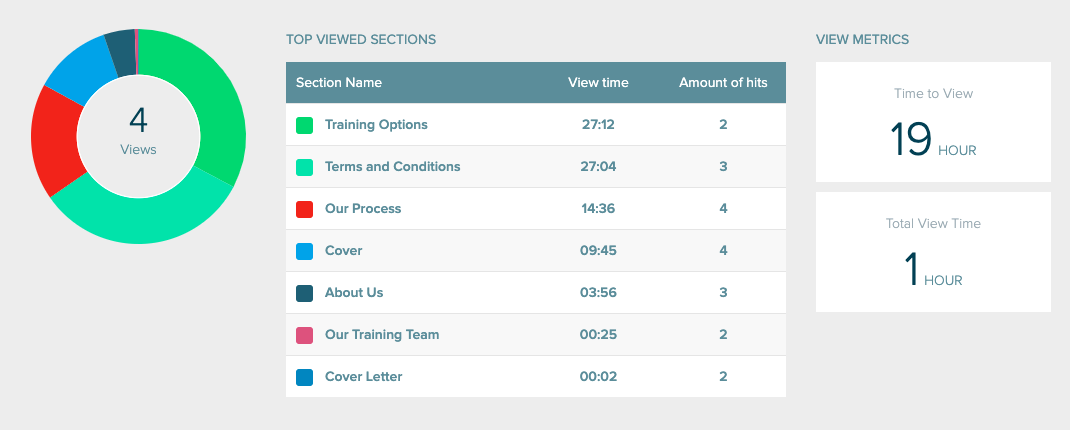The image size is (1070, 430).
Task: Select the Training Options section row
Action: point(536,124)
